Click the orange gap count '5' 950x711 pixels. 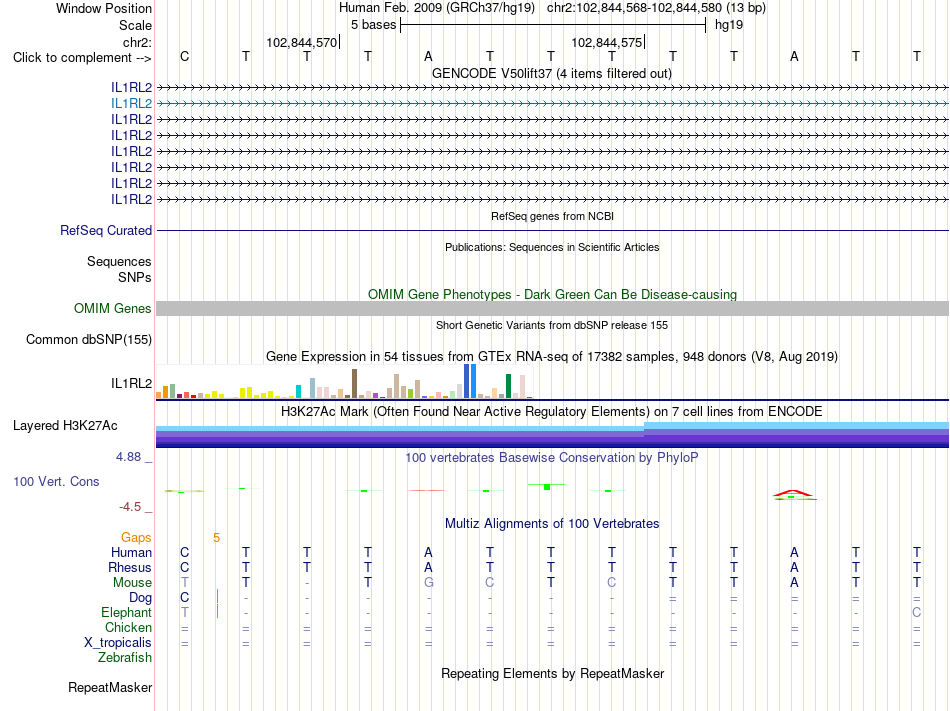216,537
